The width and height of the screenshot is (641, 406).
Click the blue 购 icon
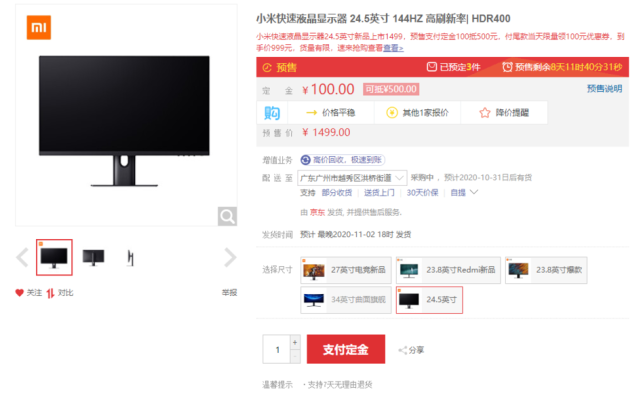pos(272,113)
